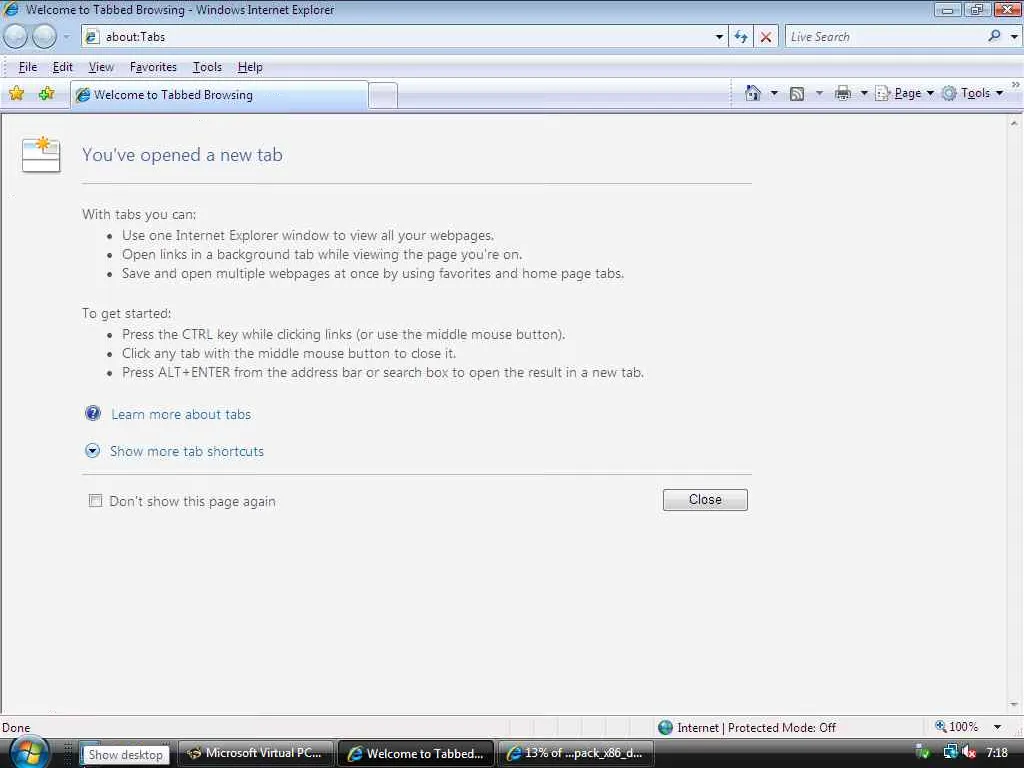
Task: Click the address bar showing about:Tabs
Action: point(404,37)
